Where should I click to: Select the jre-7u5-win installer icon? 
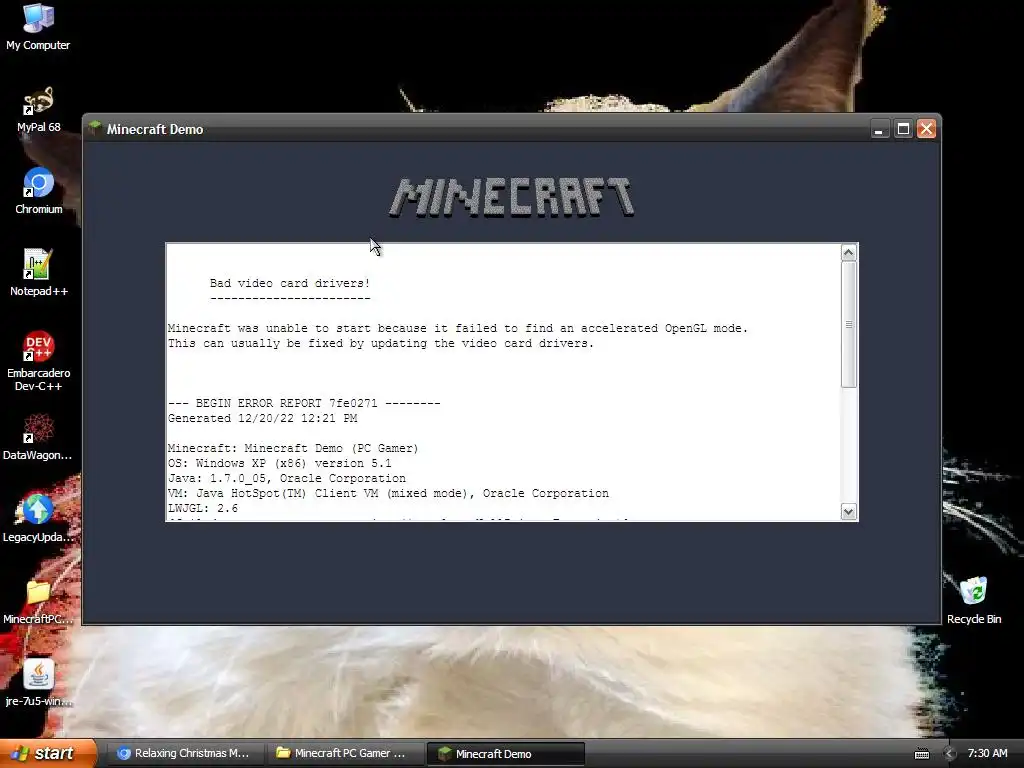pyautogui.click(x=38, y=683)
